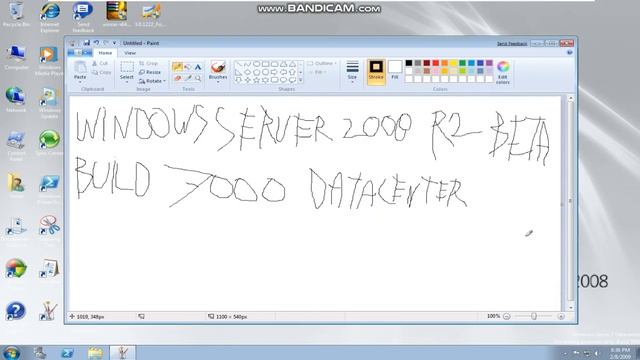This screenshot has height=360, width=640.
Task: Open Edit colors dialog
Action: (503, 72)
